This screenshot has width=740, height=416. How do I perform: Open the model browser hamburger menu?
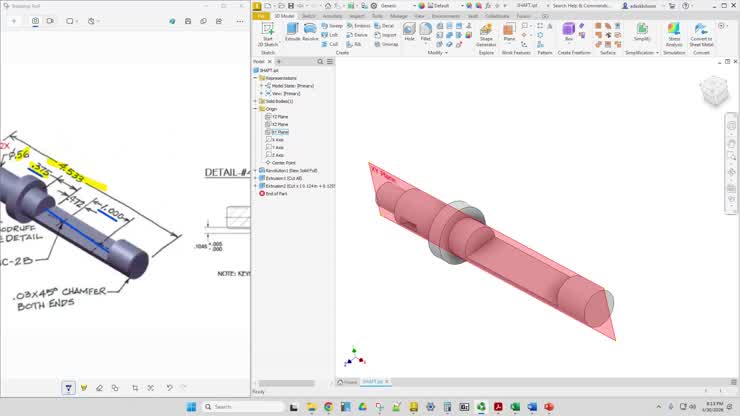[x=330, y=61]
